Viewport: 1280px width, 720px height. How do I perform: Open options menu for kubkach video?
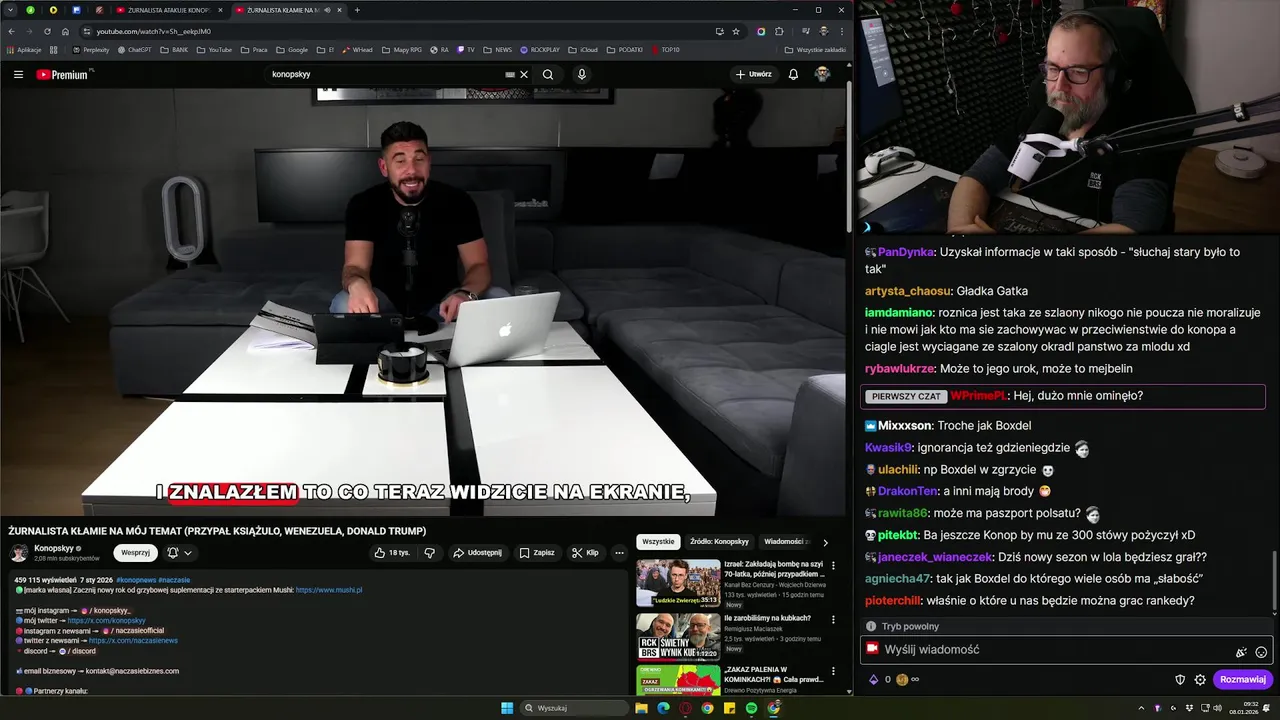833,619
